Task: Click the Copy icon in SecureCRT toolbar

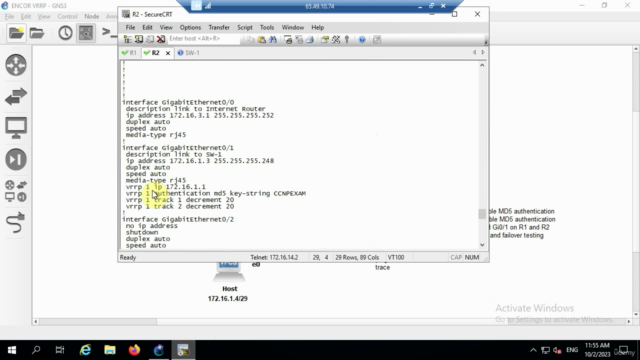Action: [x=250, y=40]
